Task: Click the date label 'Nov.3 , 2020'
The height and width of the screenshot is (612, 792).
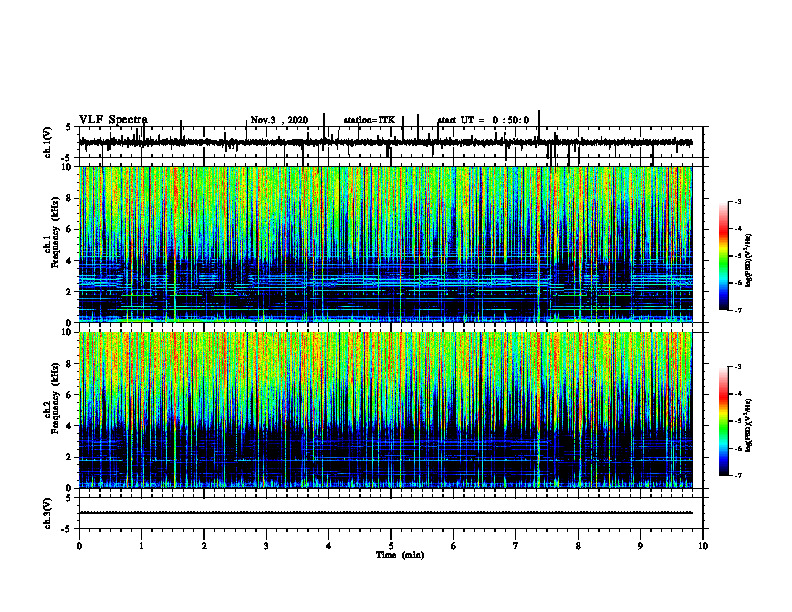Action: coord(279,120)
